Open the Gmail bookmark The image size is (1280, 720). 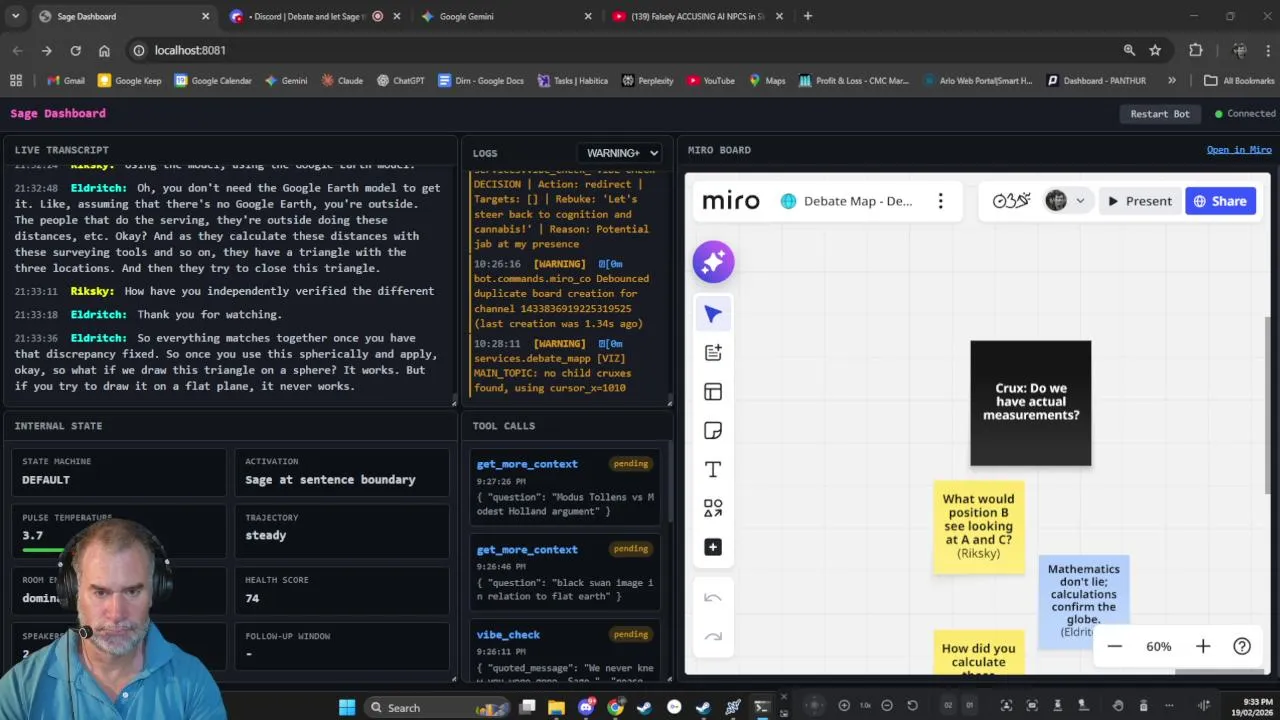(x=65, y=81)
